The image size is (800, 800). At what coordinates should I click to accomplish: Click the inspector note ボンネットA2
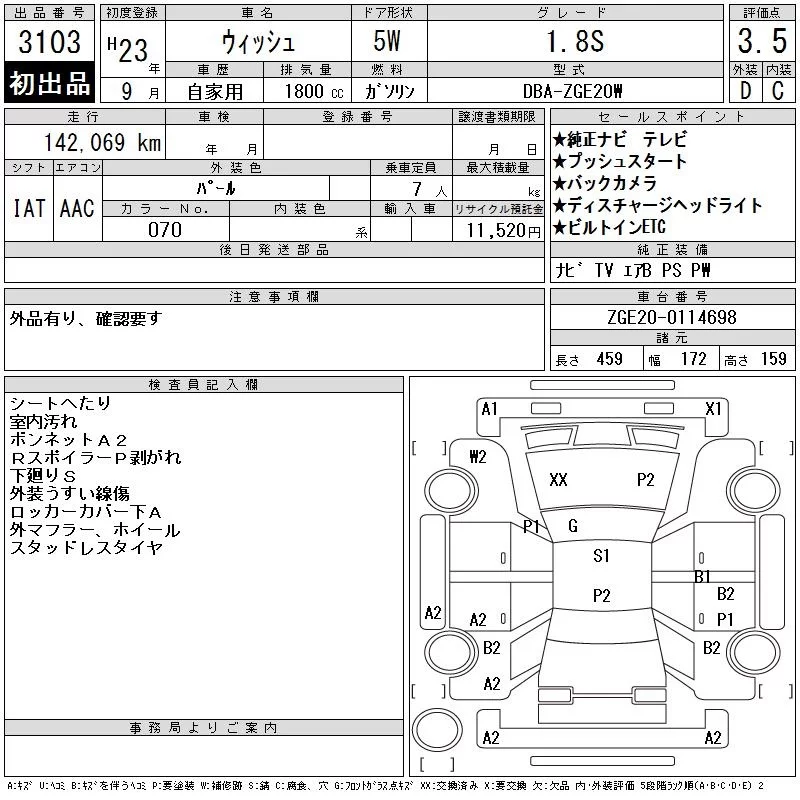point(68,440)
